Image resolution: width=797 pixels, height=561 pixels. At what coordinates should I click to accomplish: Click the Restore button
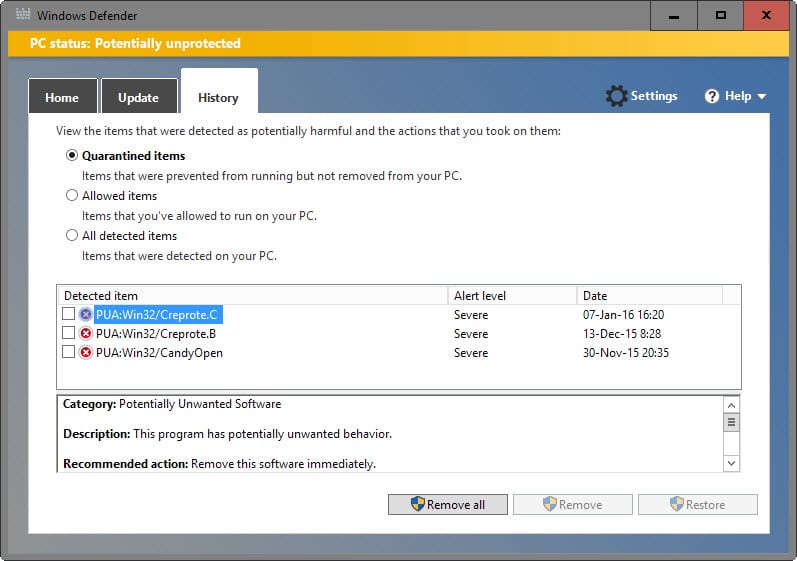pyautogui.click(x=698, y=505)
